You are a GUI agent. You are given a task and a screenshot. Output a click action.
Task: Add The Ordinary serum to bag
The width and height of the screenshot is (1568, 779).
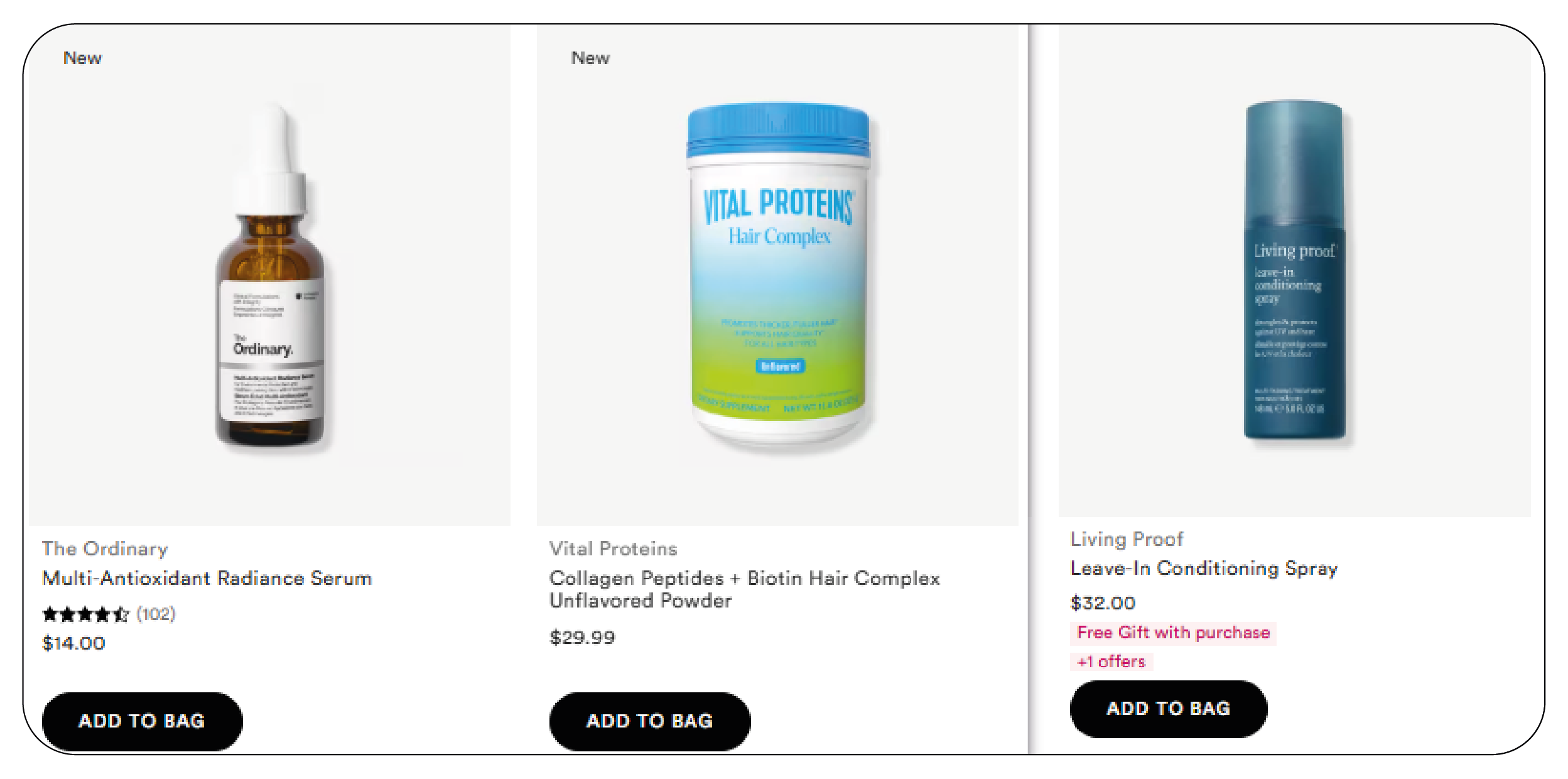coord(142,721)
